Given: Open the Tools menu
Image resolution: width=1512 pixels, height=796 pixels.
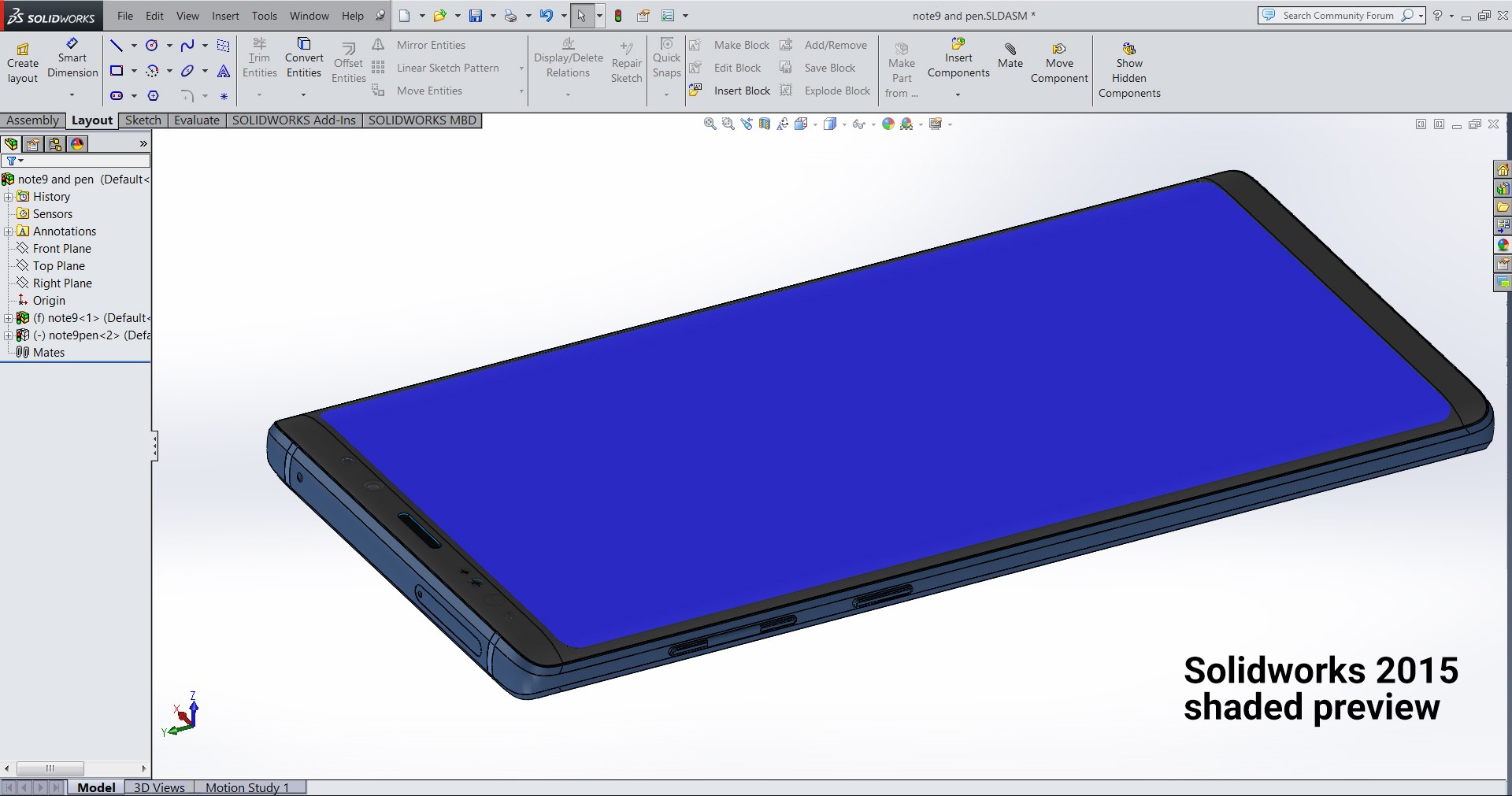Looking at the screenshot, I should pos(265,16).
